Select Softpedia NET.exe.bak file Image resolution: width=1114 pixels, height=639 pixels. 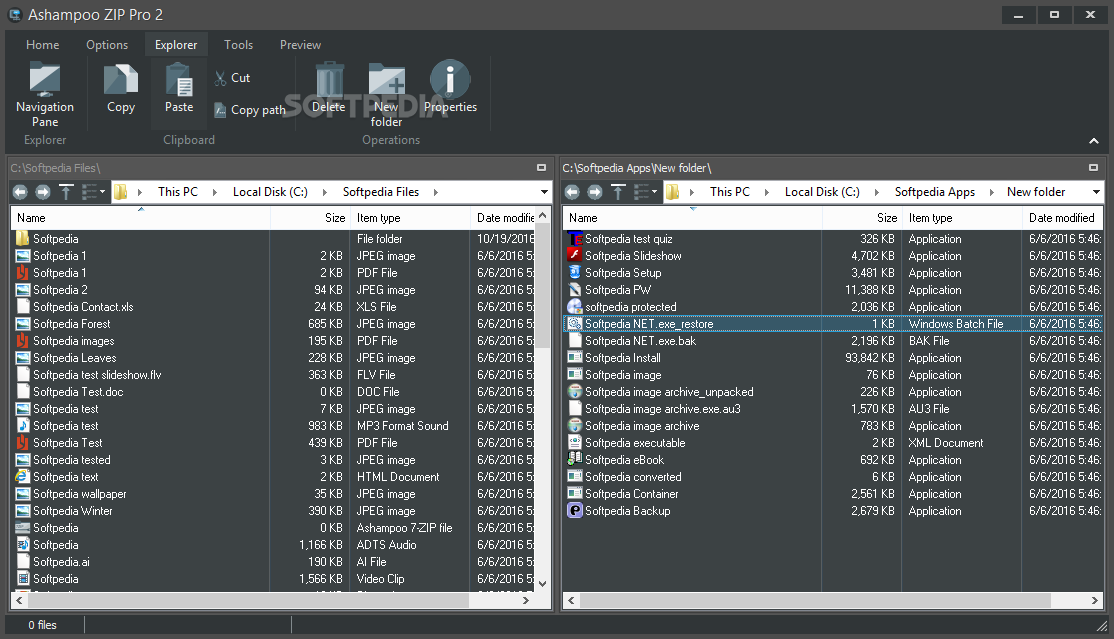(x=833, y=341)
